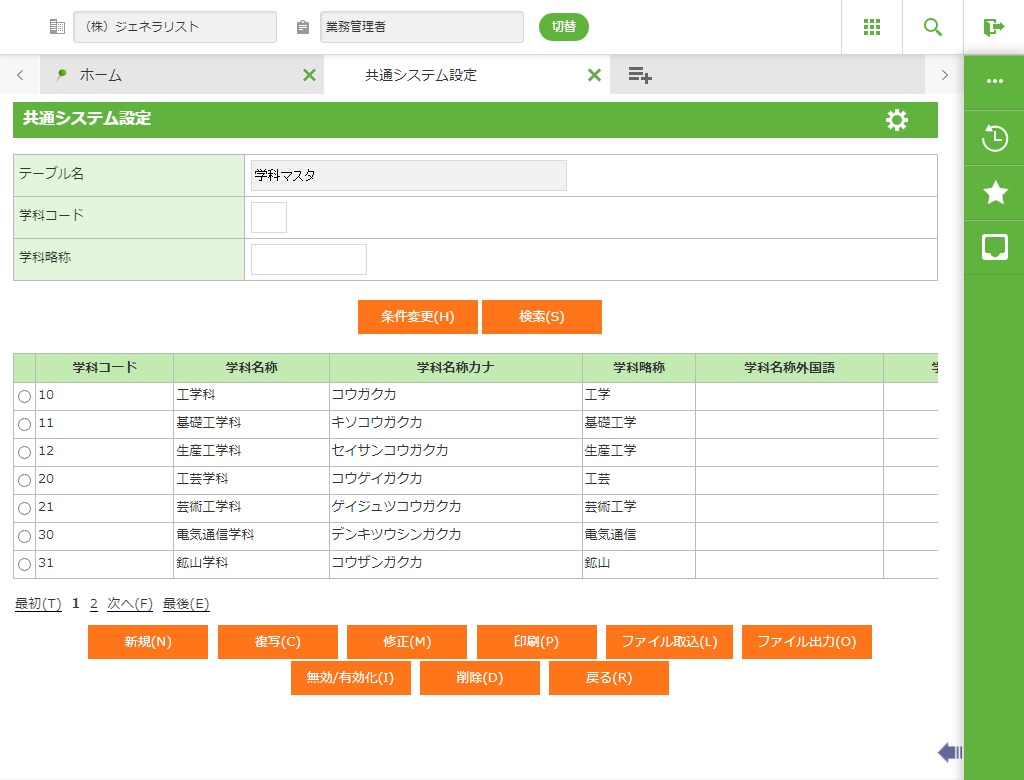Switch to the ホーム tab
This screenshot has height=780, width=1024.
coord(100,75)
